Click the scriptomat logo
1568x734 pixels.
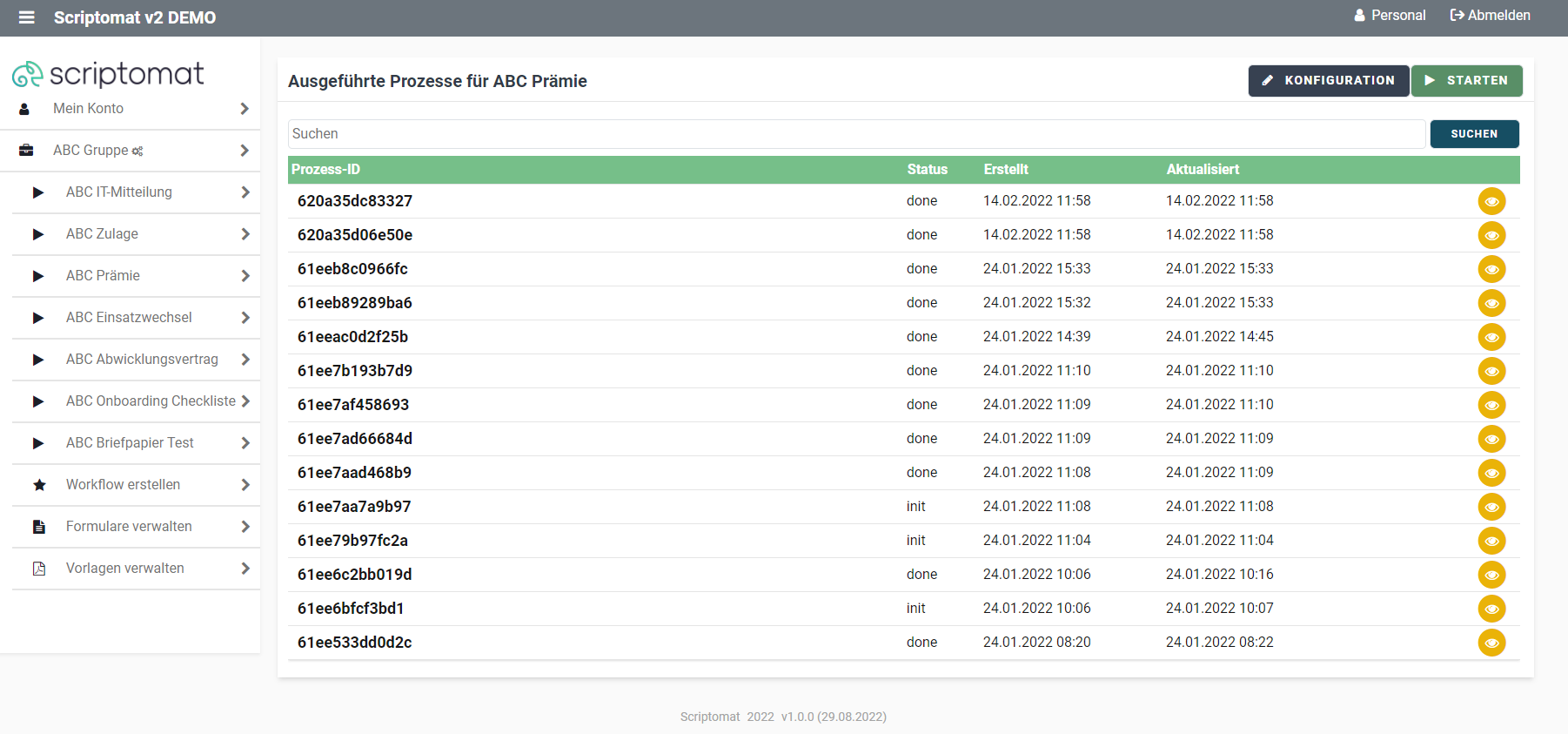coord(109,75)
